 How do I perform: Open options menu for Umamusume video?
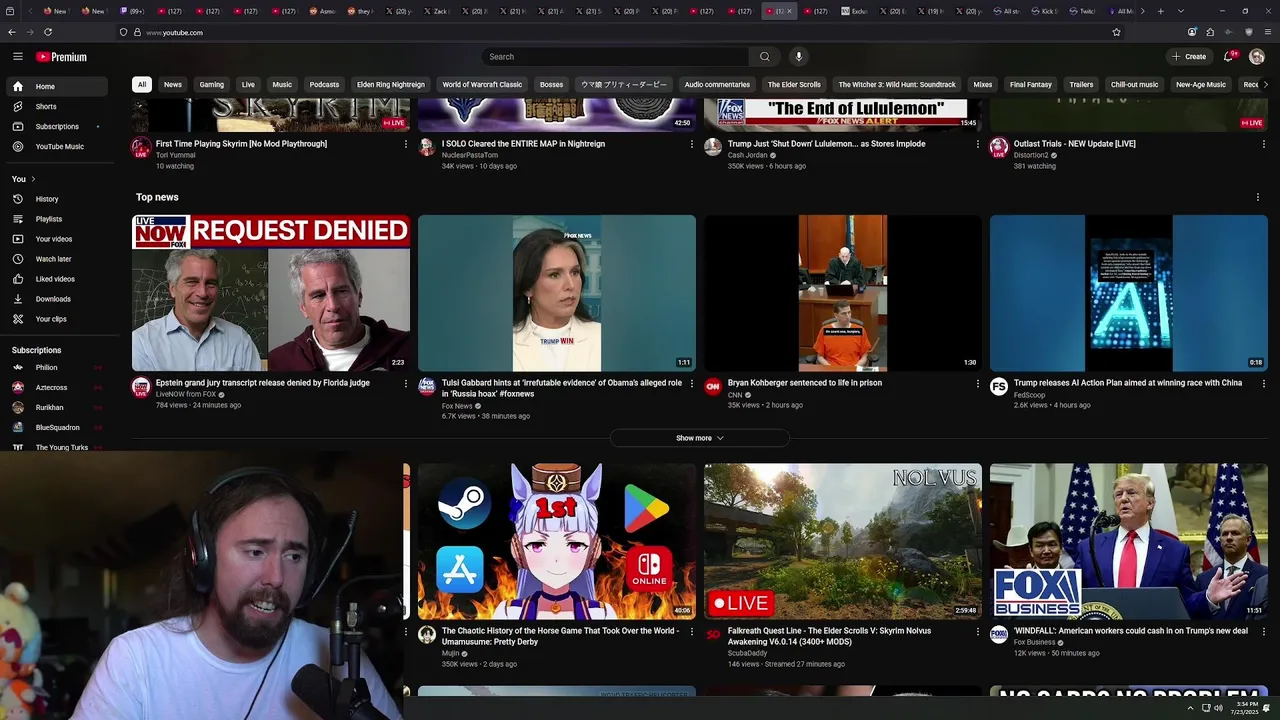(692, 632)
